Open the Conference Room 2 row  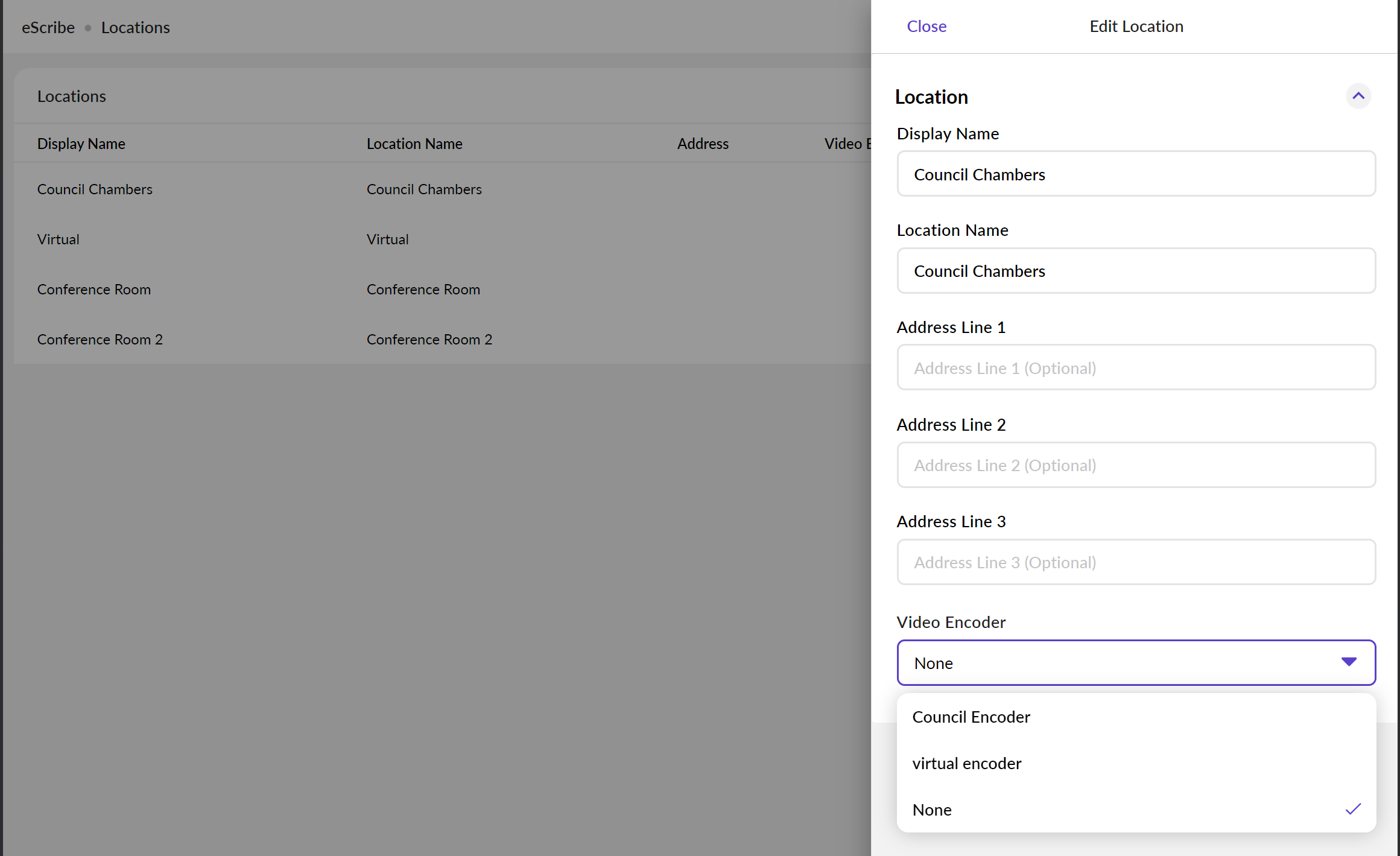(100, 340)
